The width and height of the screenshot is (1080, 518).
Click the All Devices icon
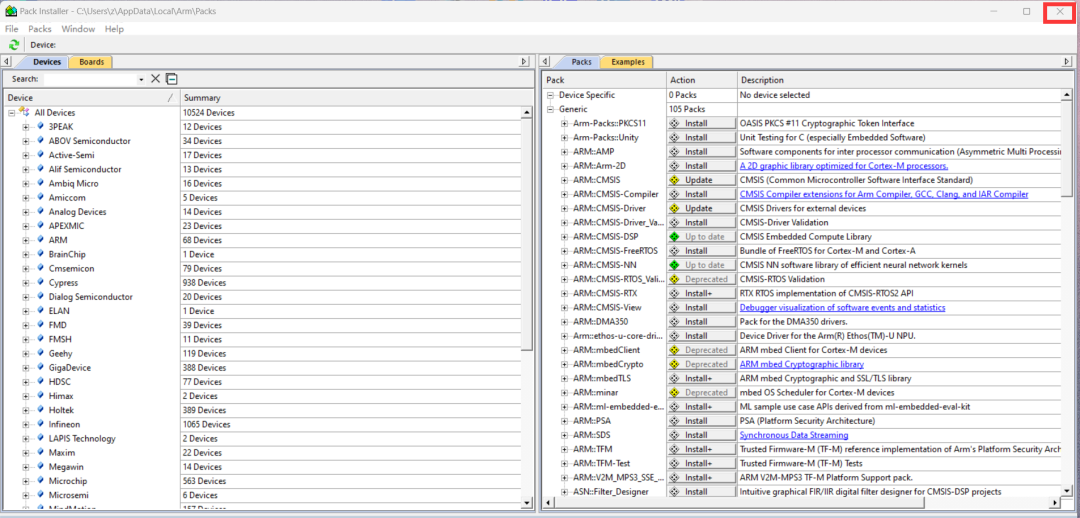24,112
